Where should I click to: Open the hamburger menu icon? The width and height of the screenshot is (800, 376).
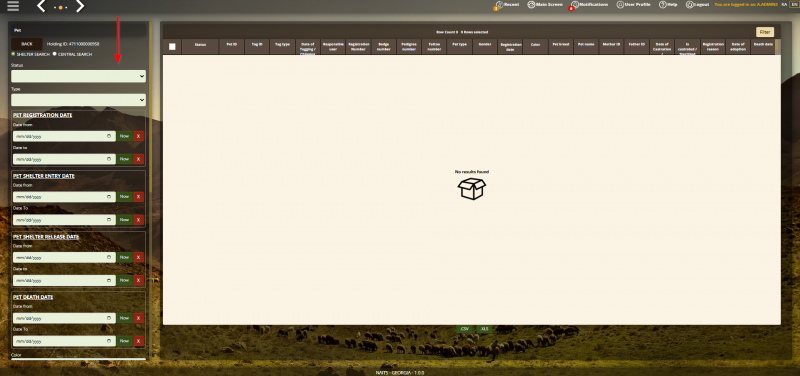click(13, 6)
